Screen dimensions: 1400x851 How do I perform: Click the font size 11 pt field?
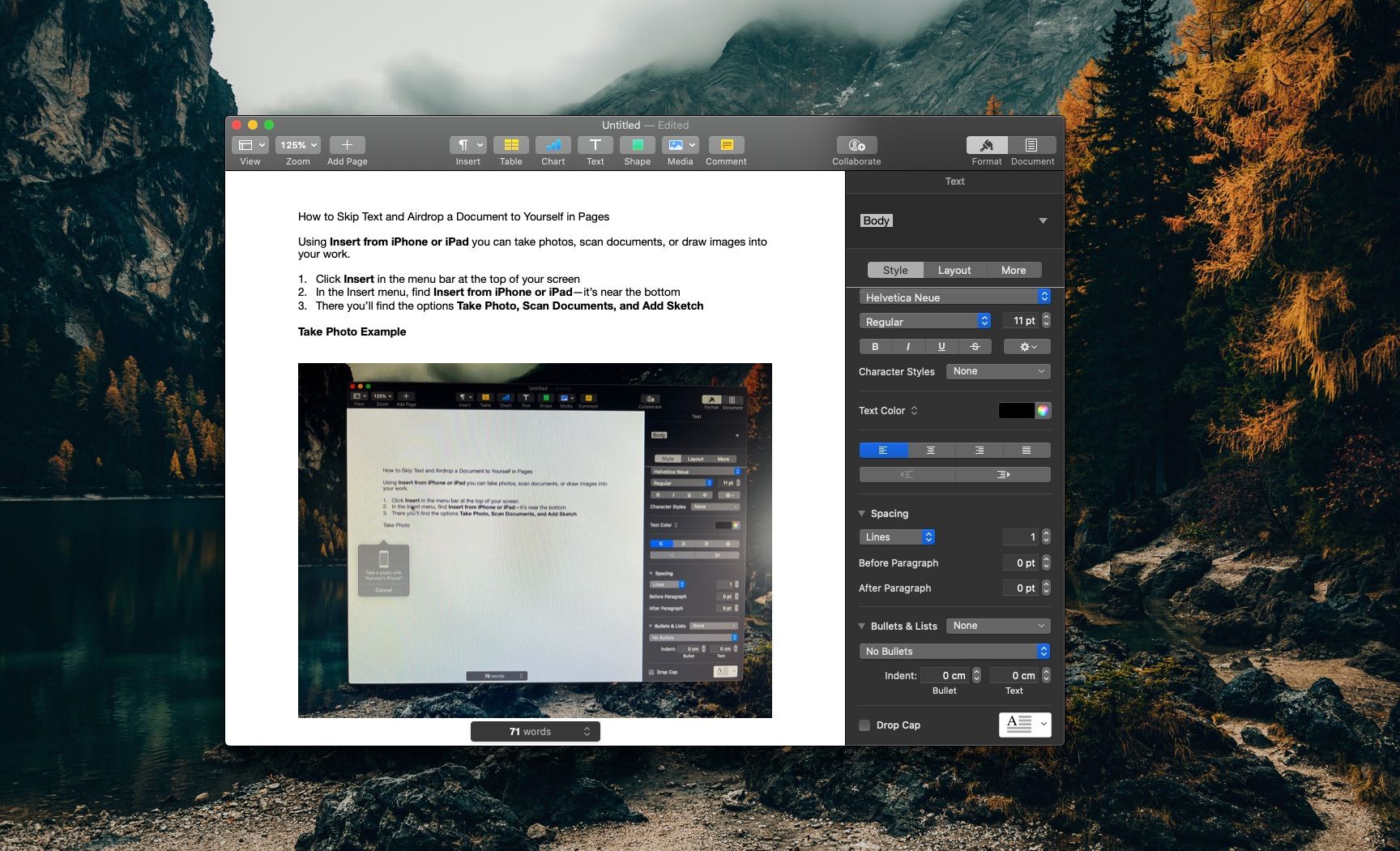tap(1021, 321)
